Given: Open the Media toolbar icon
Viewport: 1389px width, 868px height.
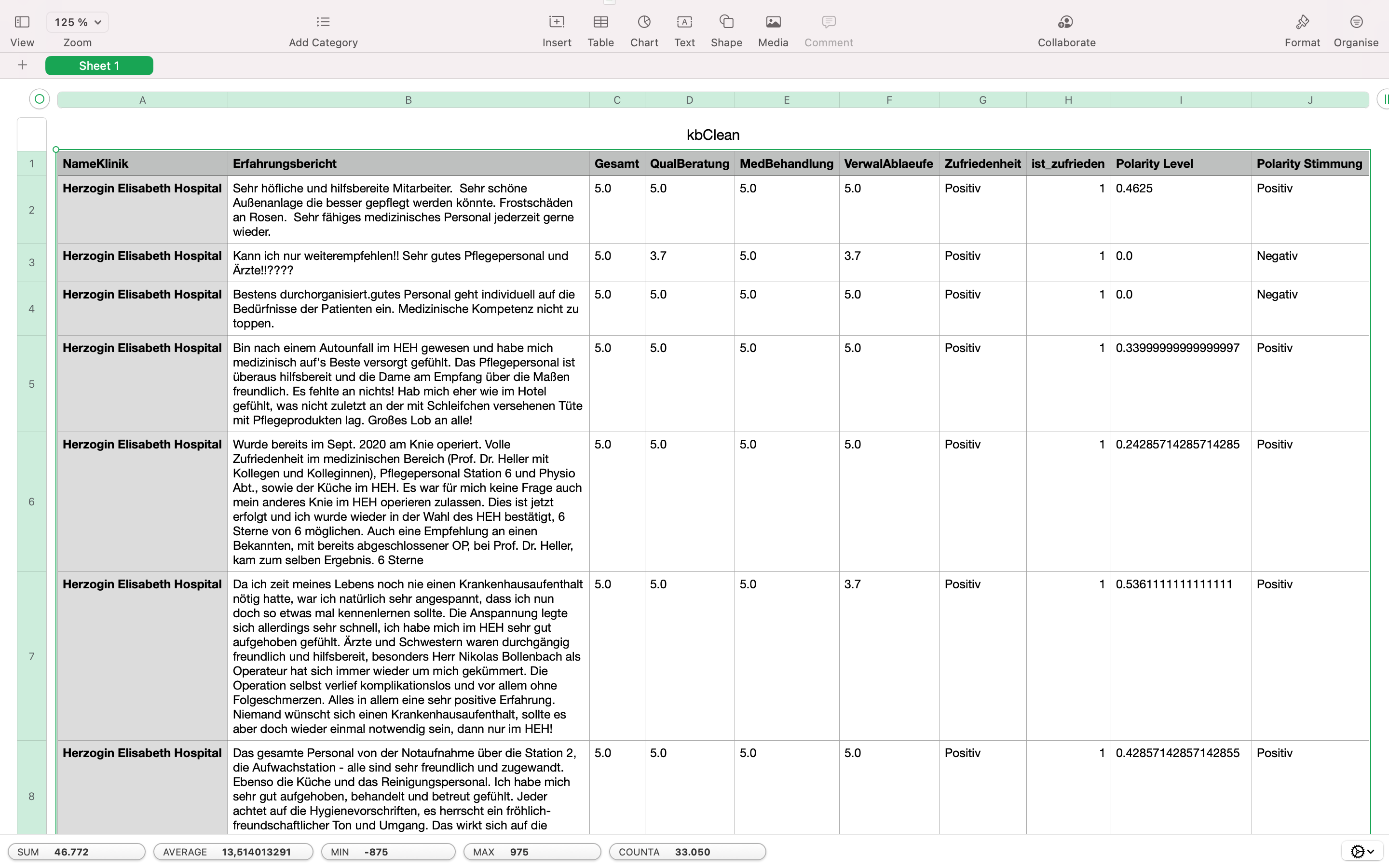Looking at the screenshot, I should coord(773,22).
